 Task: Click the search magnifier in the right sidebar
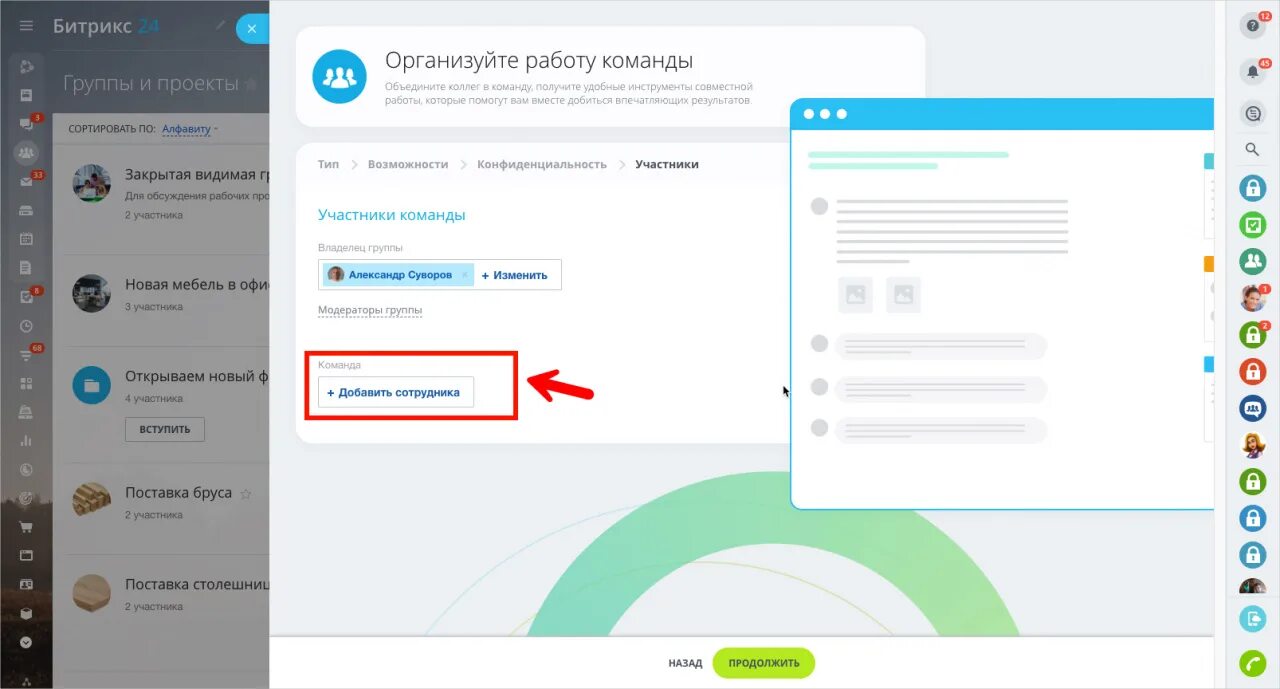(x=1253, y=150)
